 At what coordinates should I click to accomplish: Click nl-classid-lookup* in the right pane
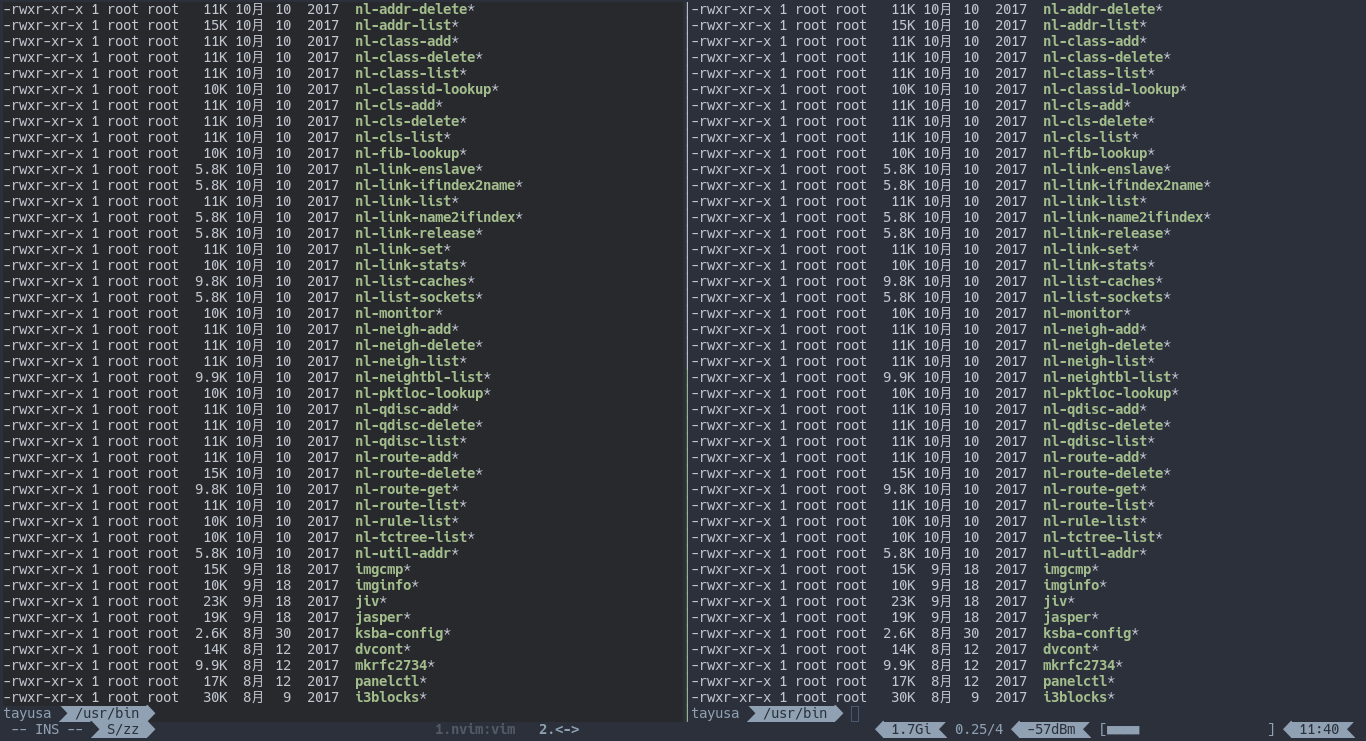click(1115, 89)
